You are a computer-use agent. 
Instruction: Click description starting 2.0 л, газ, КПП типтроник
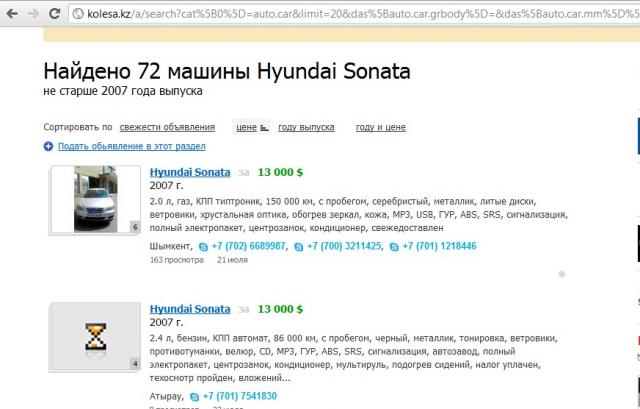coord(358,215)
